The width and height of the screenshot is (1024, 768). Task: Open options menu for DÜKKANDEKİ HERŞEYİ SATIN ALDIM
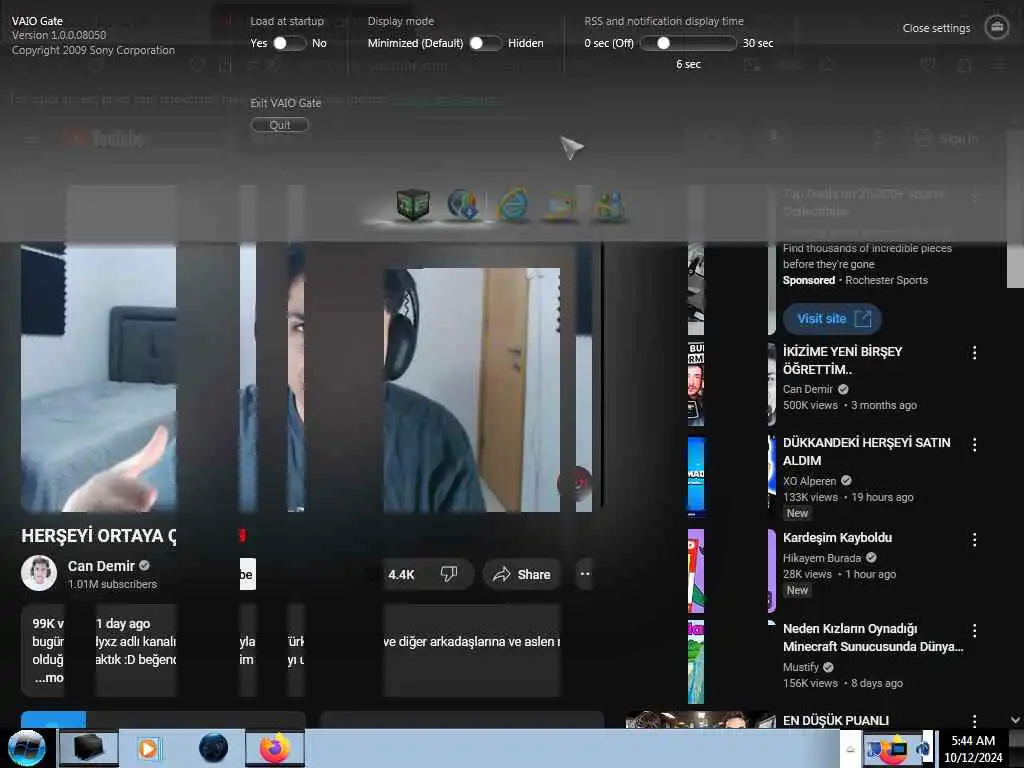[974, 445]
